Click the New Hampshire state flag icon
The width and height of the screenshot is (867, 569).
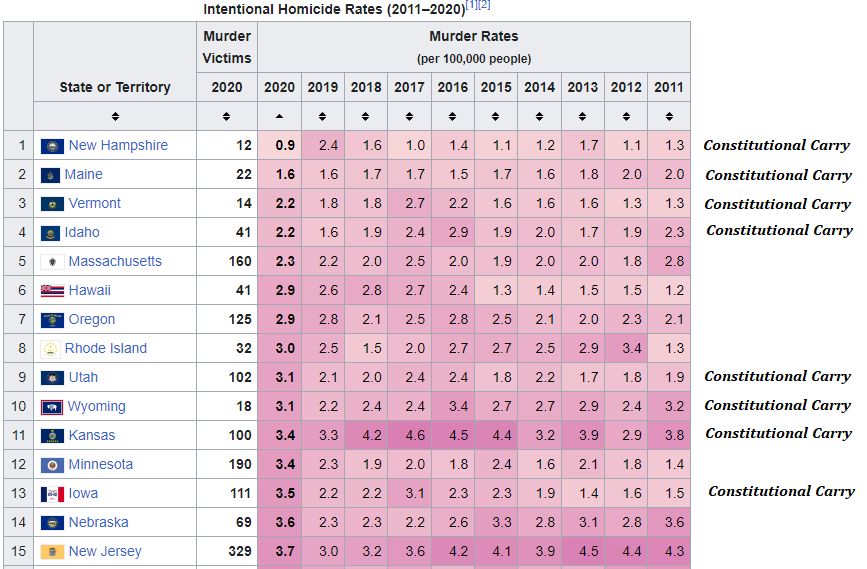coord(52,146)
